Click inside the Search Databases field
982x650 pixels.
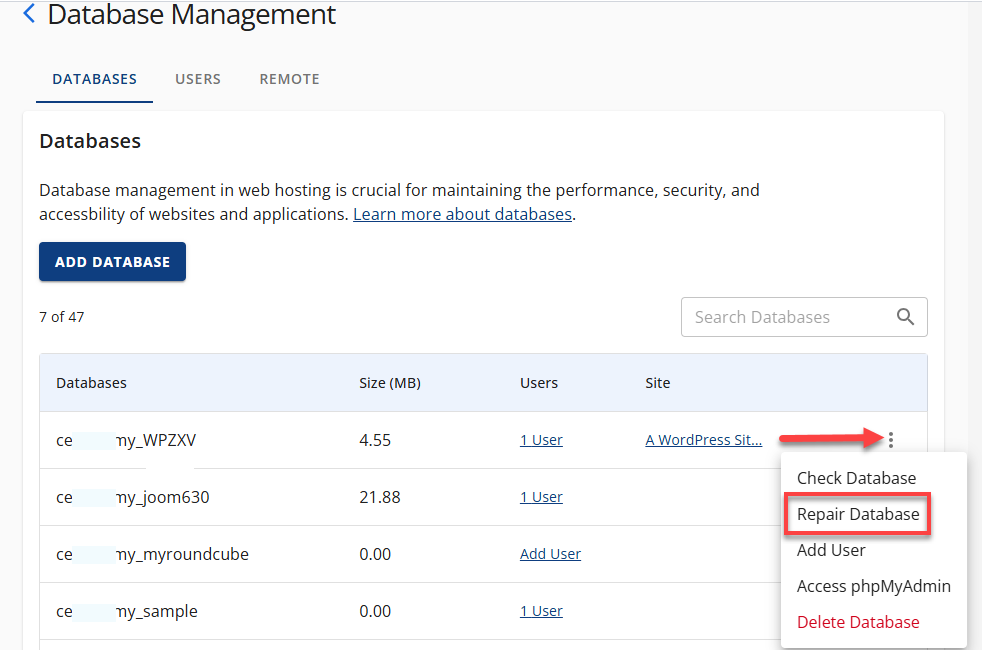click(x=780, y=316)
